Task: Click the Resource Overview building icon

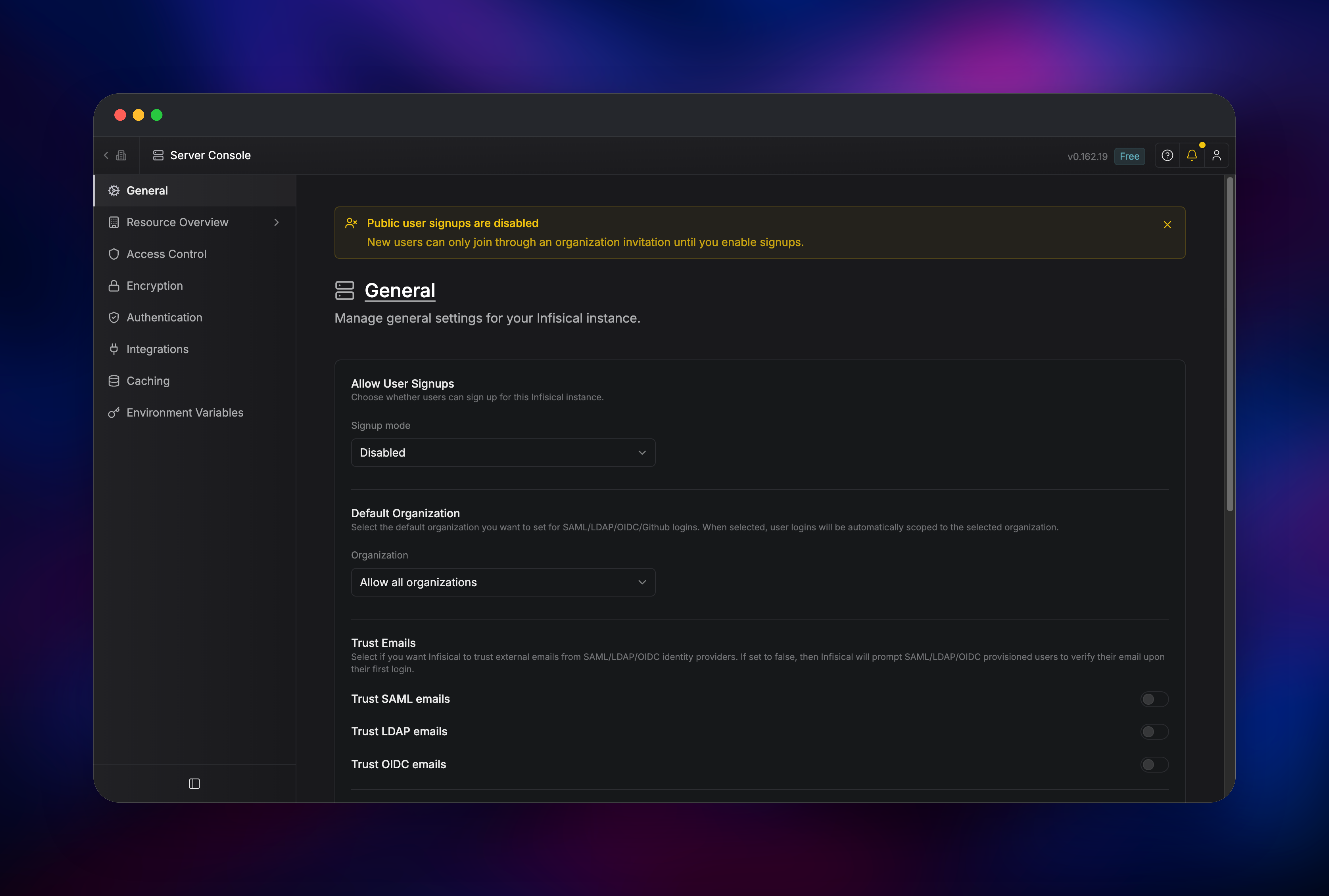Action: [114, 222]
